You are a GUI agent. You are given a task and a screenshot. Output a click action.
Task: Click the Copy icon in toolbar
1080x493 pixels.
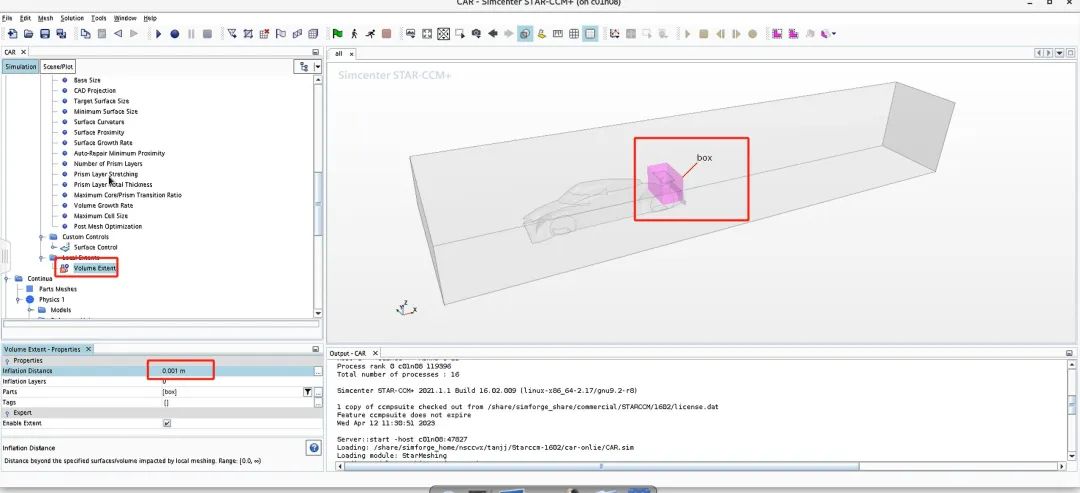pos(85,34)
